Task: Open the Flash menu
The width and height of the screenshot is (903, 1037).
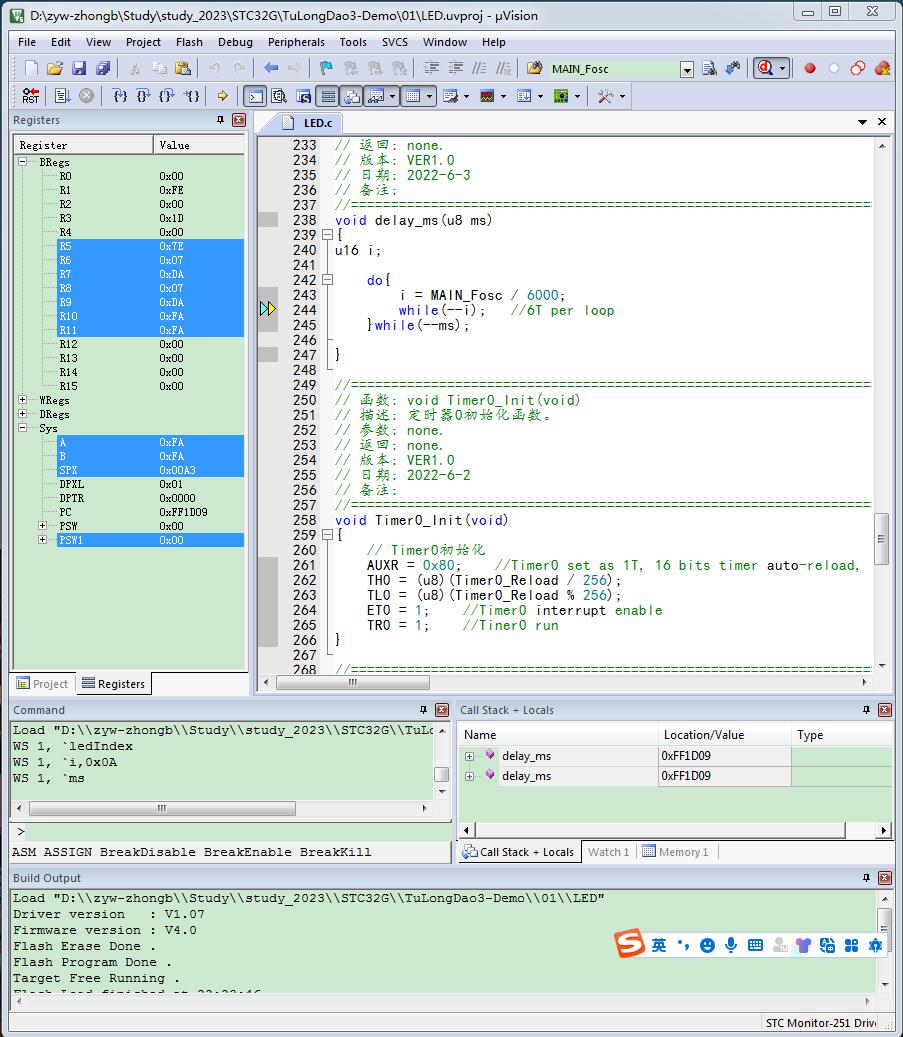Action: point(189,42)
